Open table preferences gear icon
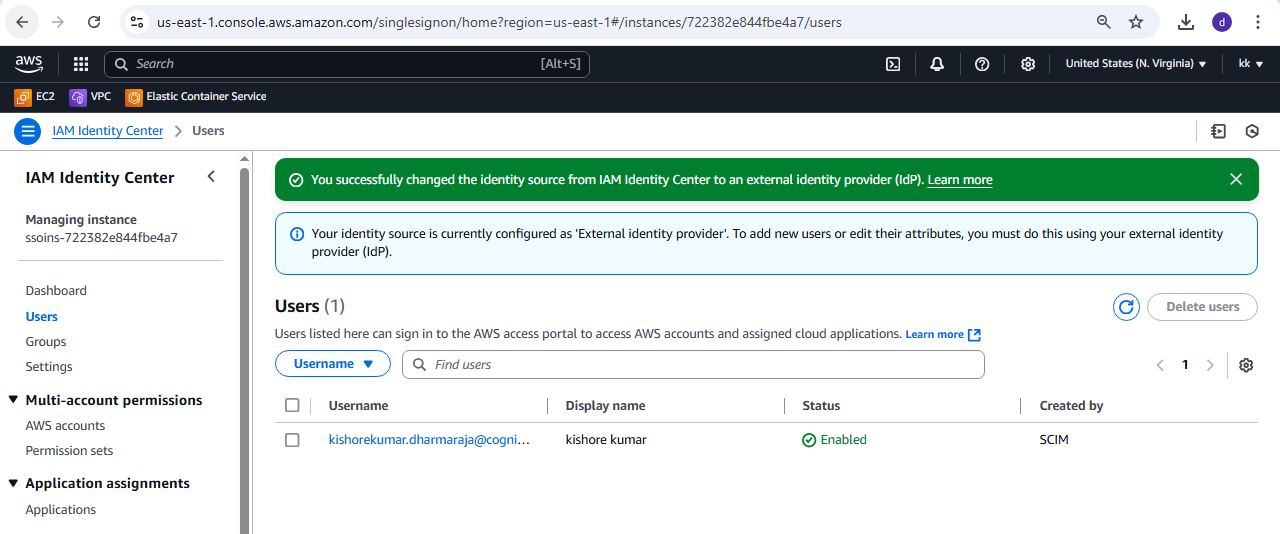 coord(1246,365)
